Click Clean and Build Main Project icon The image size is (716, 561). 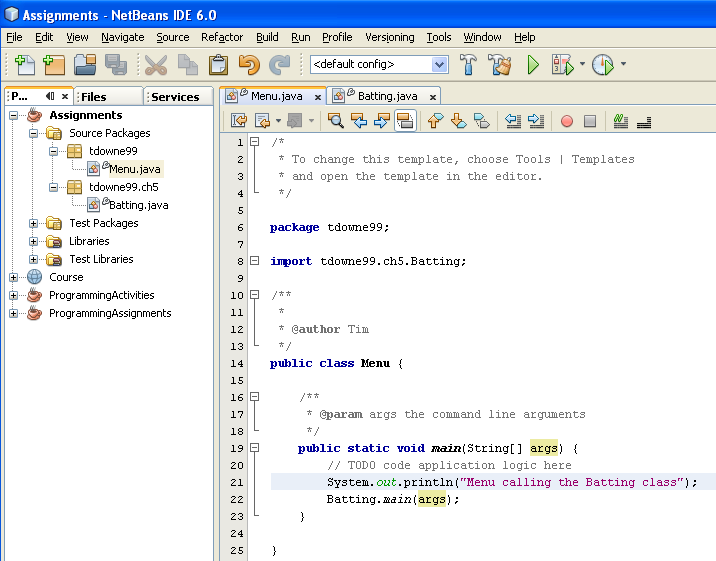499,64
